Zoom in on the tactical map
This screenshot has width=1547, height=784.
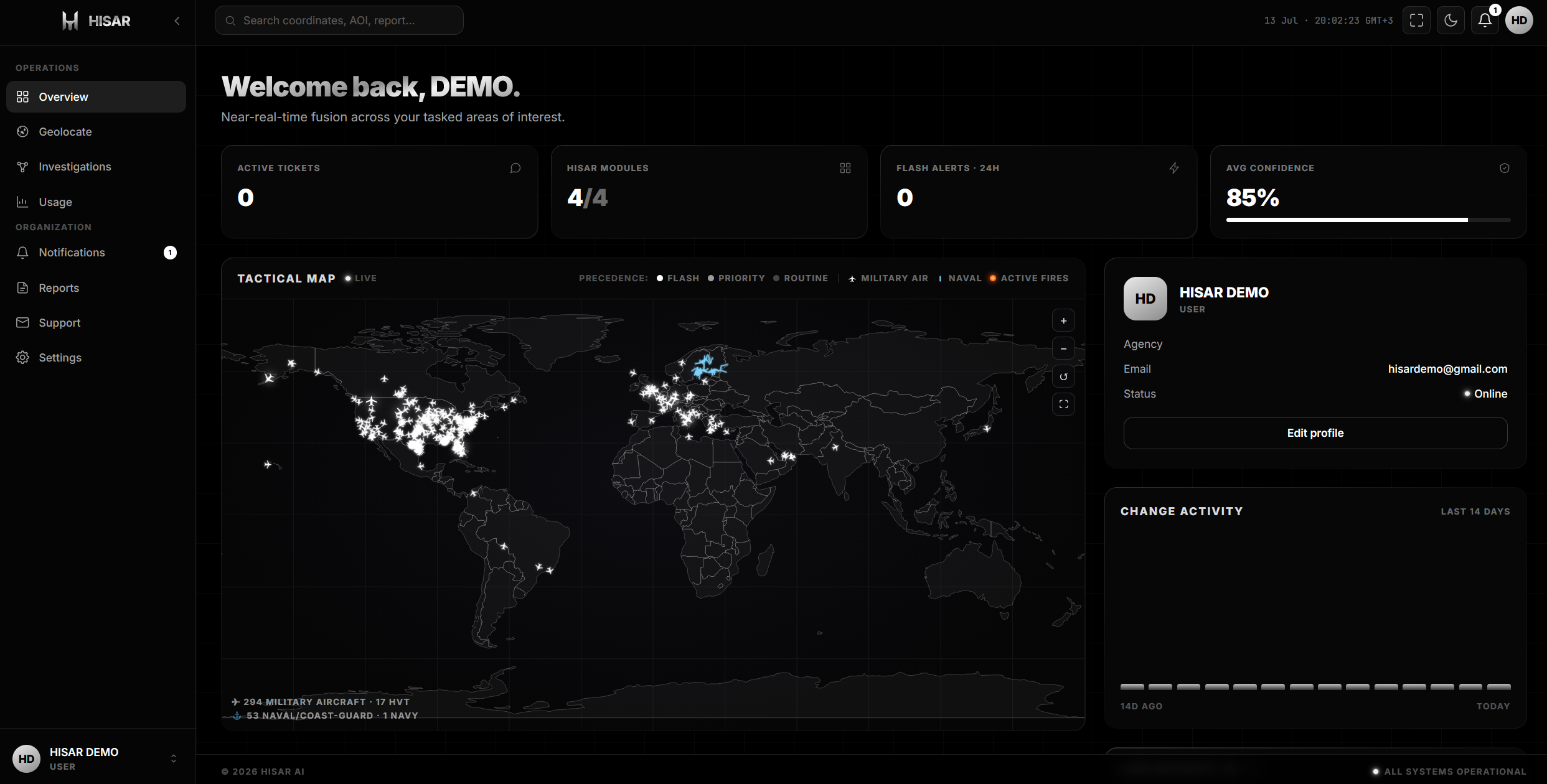[x=1063, y=320]
